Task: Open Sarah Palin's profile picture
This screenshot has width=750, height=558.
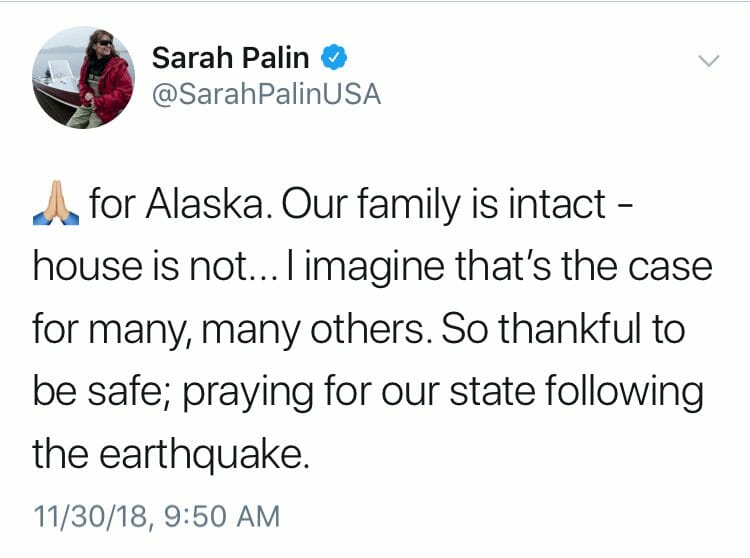Action: tap(83, 77)
